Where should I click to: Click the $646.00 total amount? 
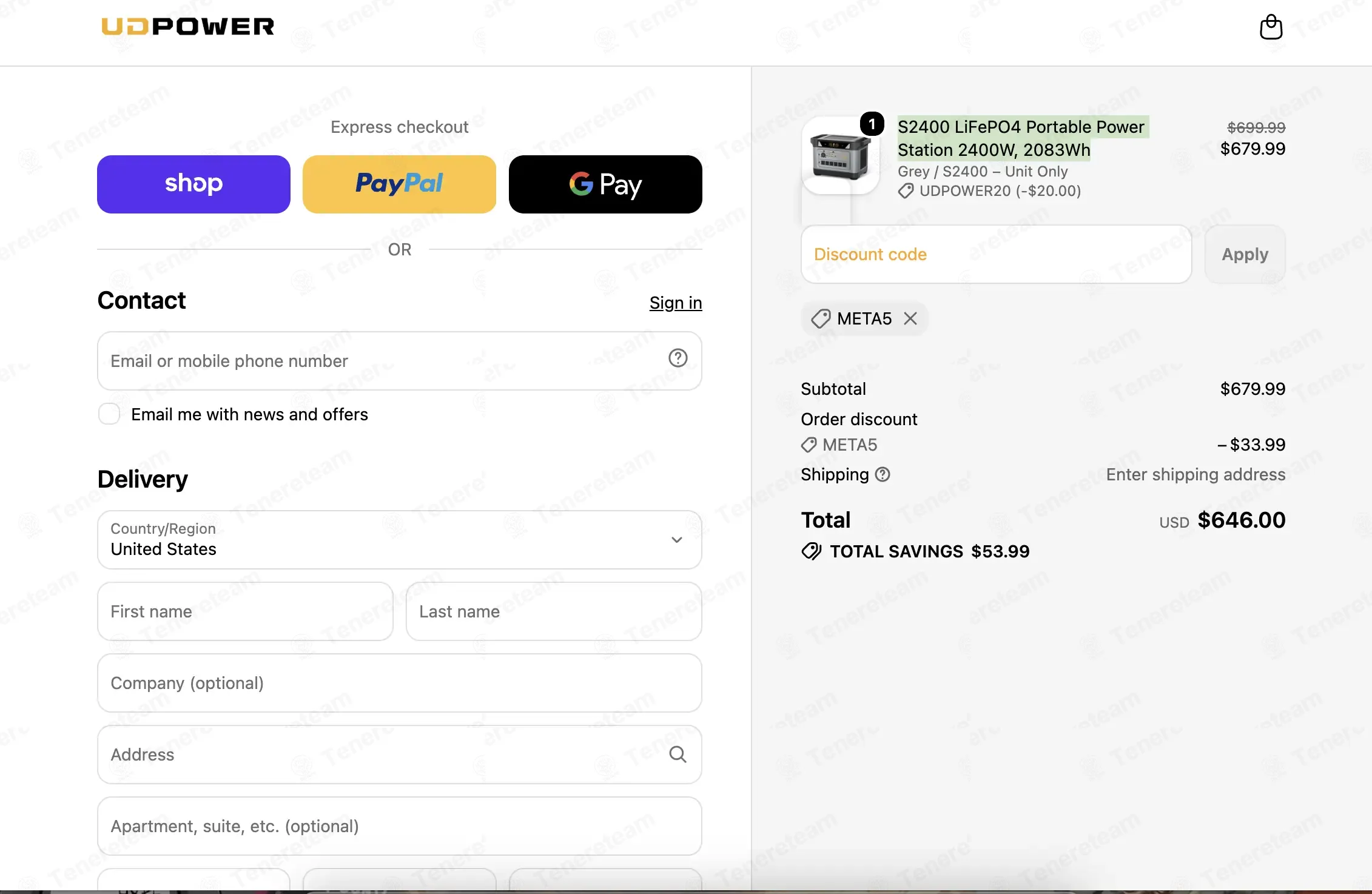point(1241,520)
